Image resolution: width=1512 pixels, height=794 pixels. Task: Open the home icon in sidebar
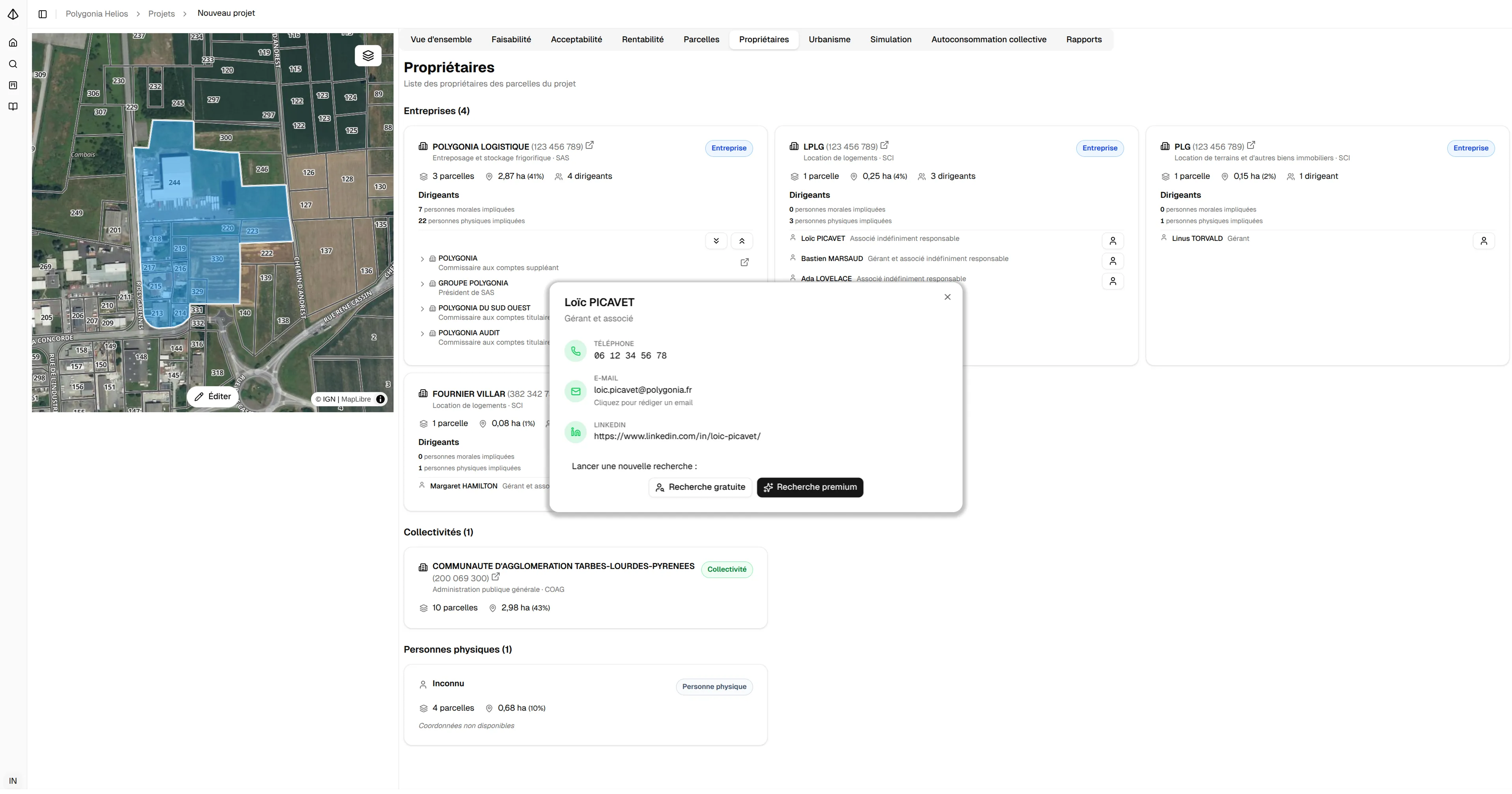[x=13, y=42]
